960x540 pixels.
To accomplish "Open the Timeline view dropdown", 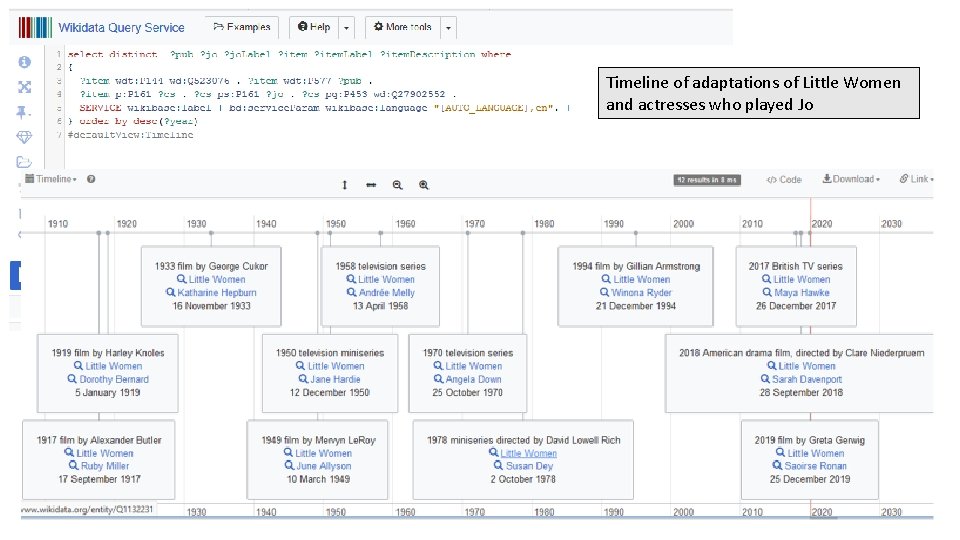I will pyautogui.click(x=51, y=179).
